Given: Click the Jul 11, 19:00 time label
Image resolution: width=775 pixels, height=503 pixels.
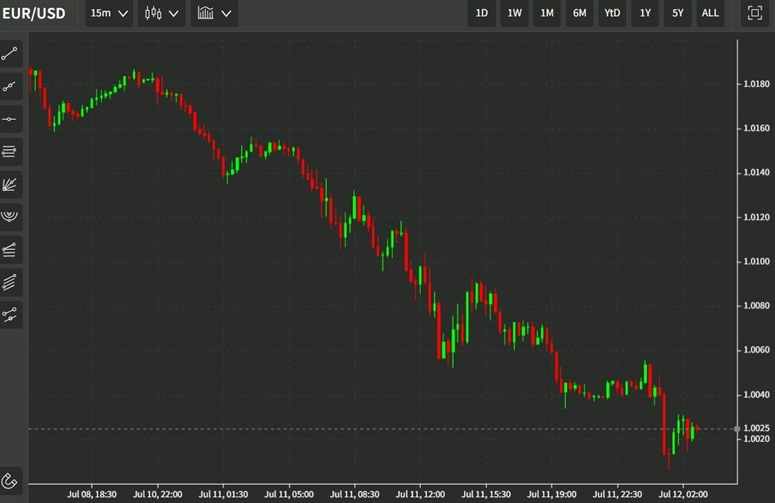Looking at the screenshot, I should (552, 494).
